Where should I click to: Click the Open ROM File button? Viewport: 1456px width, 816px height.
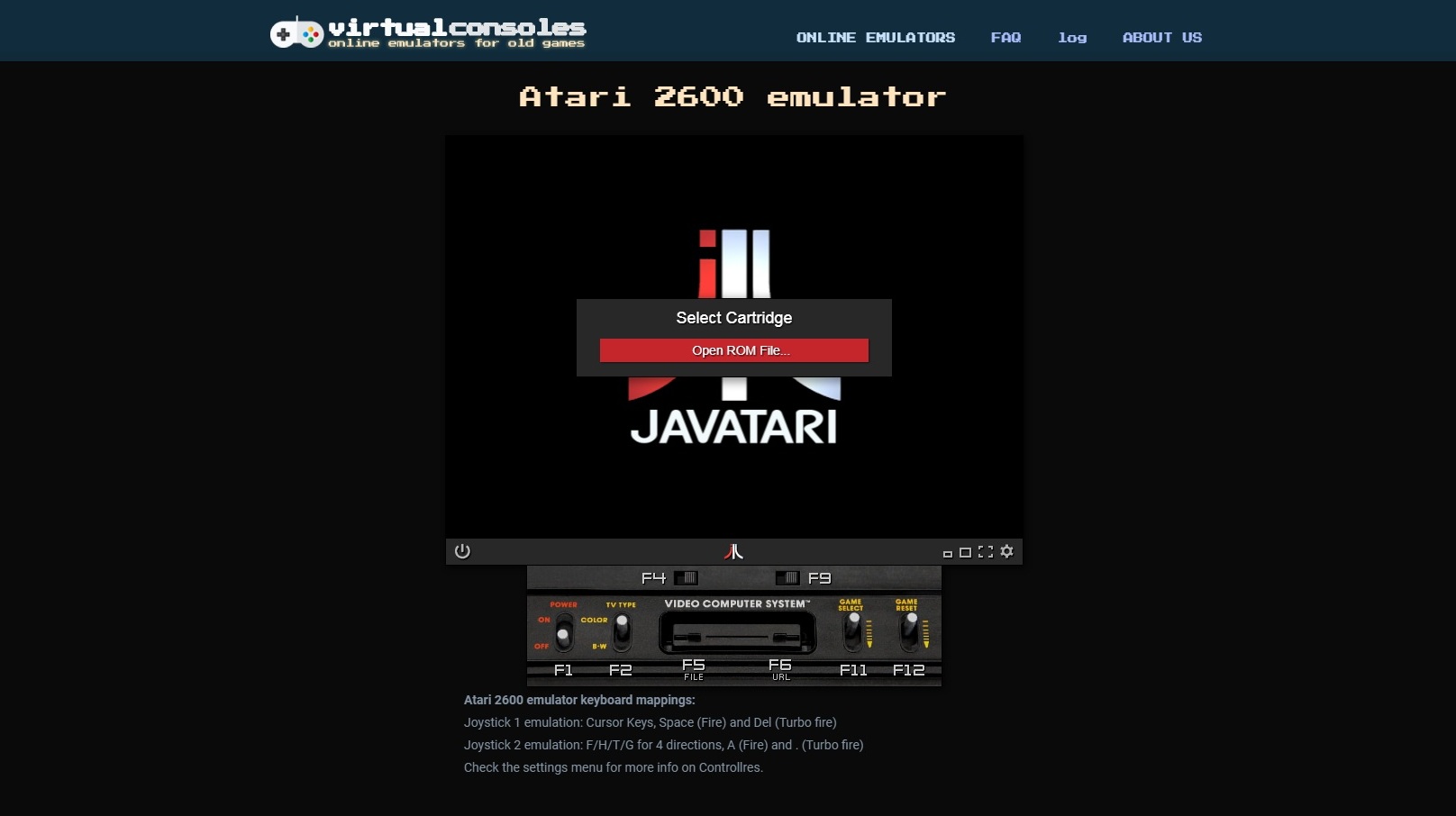[x=733, y=350]
